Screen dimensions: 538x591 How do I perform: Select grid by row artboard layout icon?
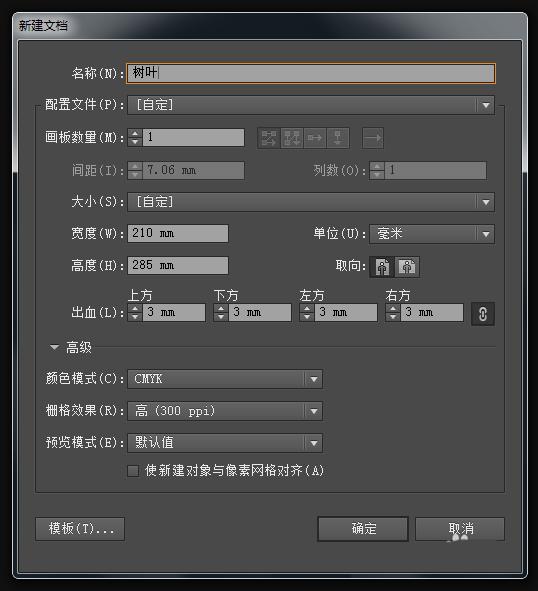(x=269, y=138)
